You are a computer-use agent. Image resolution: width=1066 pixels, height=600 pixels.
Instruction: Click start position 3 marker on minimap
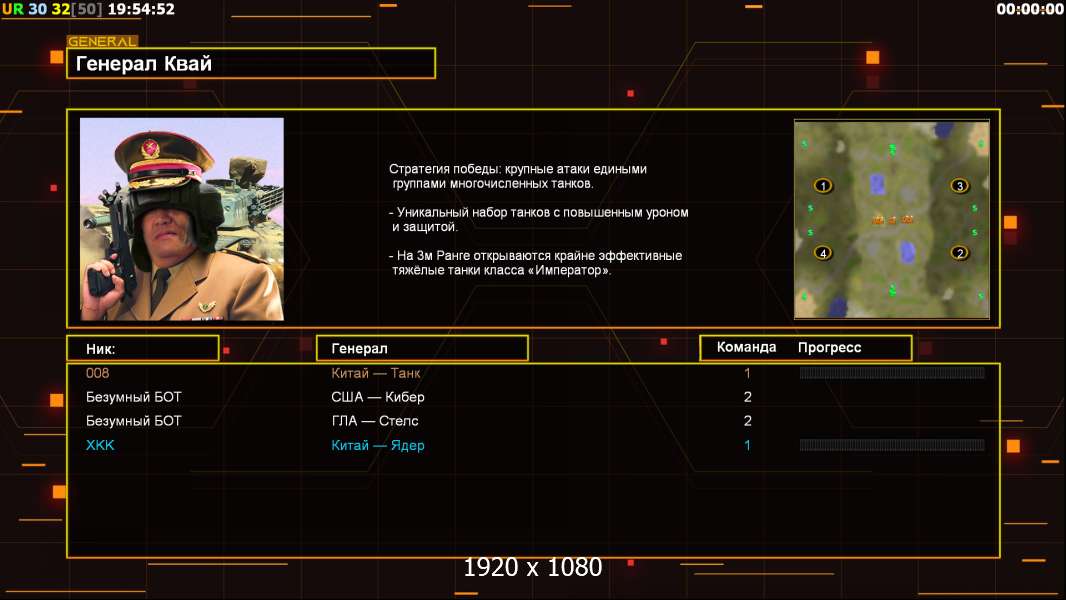(x=959, y=186)
